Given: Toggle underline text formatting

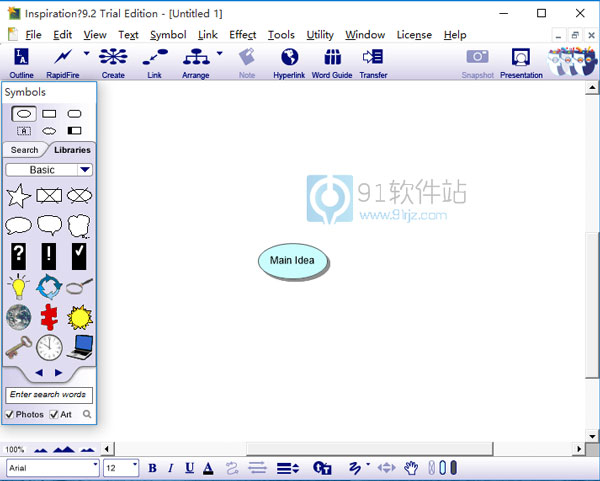Looking at the screenshot, I should (189, 468).
